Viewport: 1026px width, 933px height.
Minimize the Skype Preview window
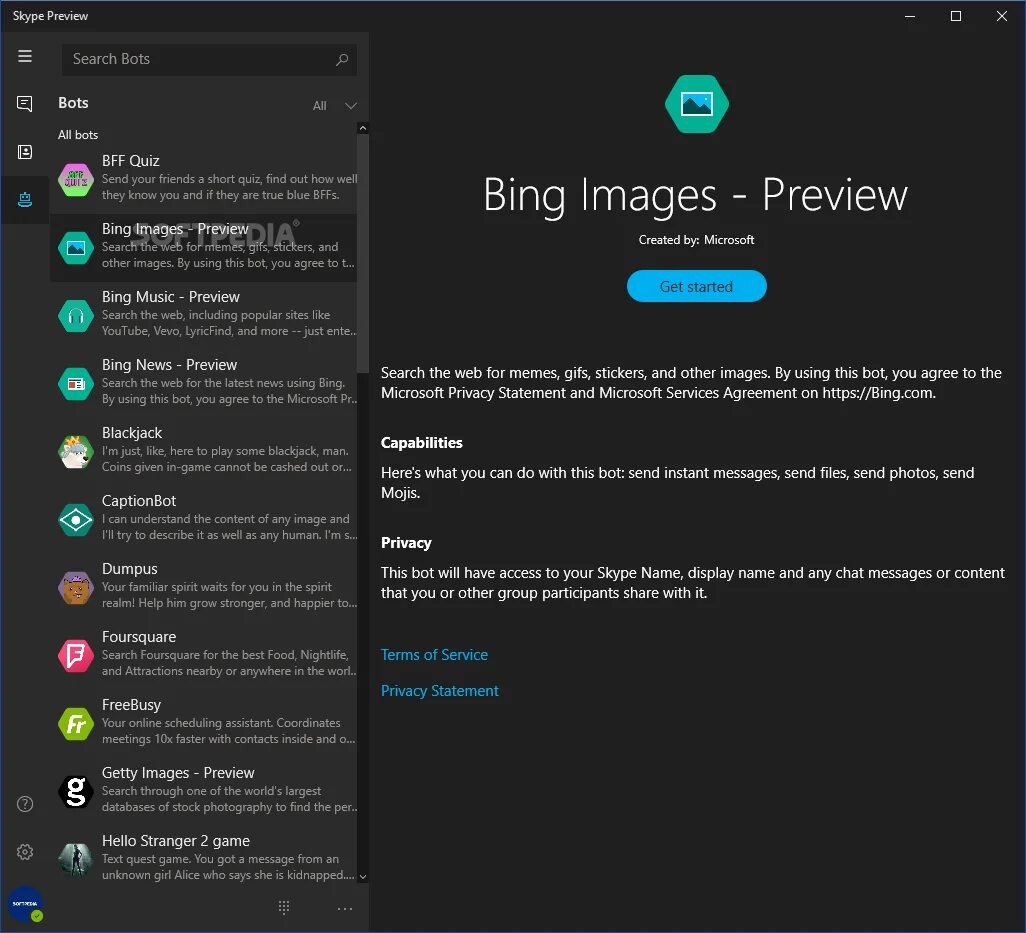point(910,16)
